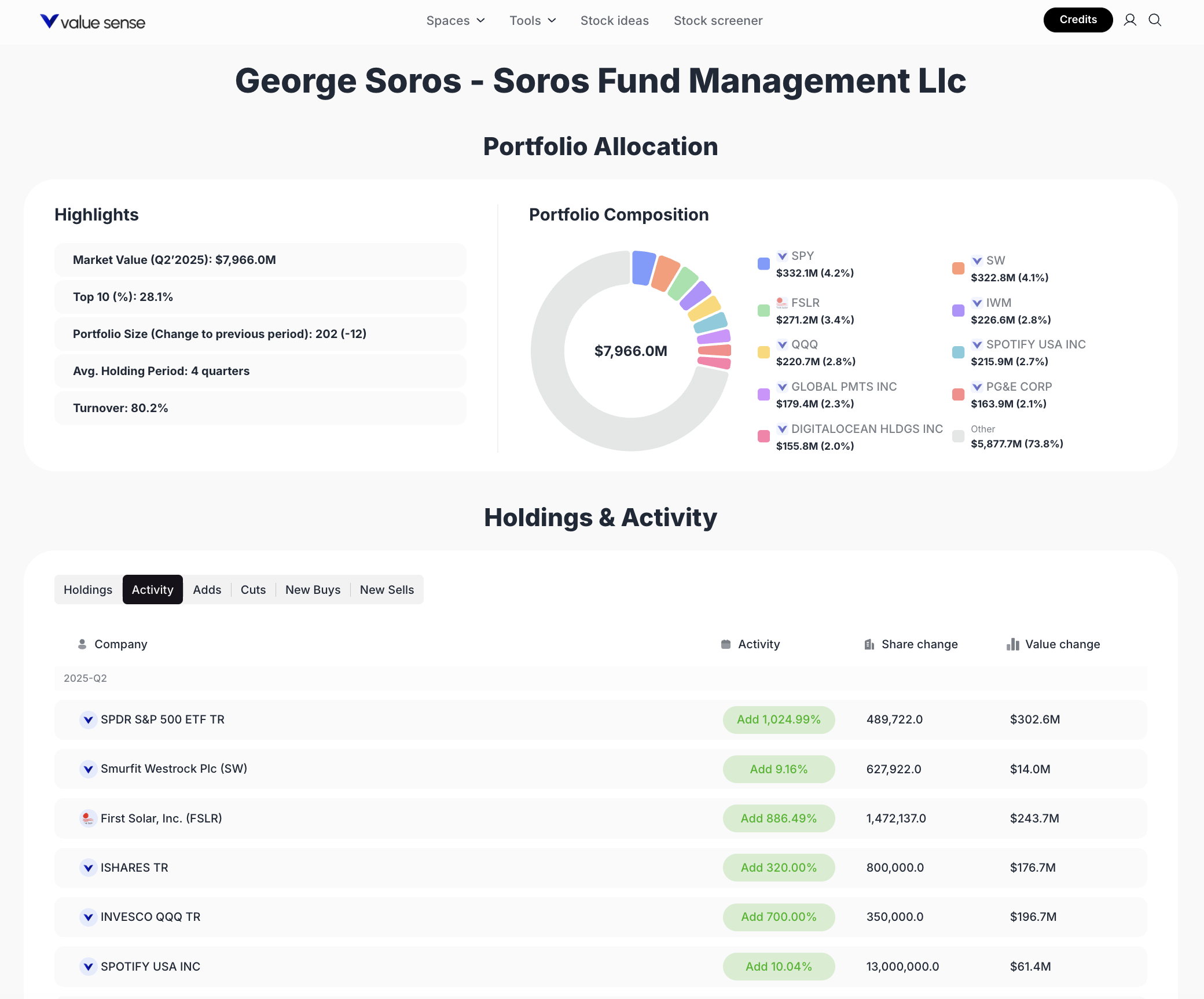
Task: Expand the Tools dropdown menu
Action: [x=533, y=21]
